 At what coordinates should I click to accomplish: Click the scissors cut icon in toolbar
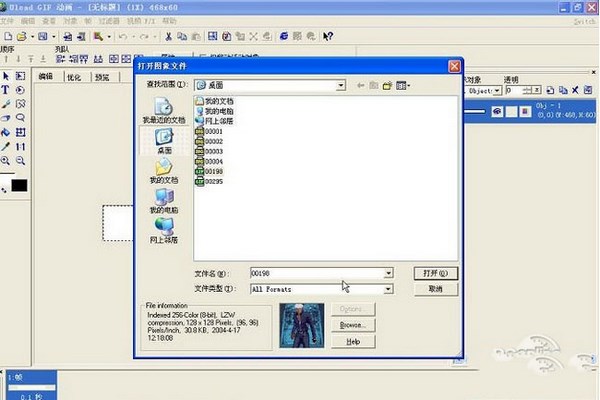click(x=169, y=37)
